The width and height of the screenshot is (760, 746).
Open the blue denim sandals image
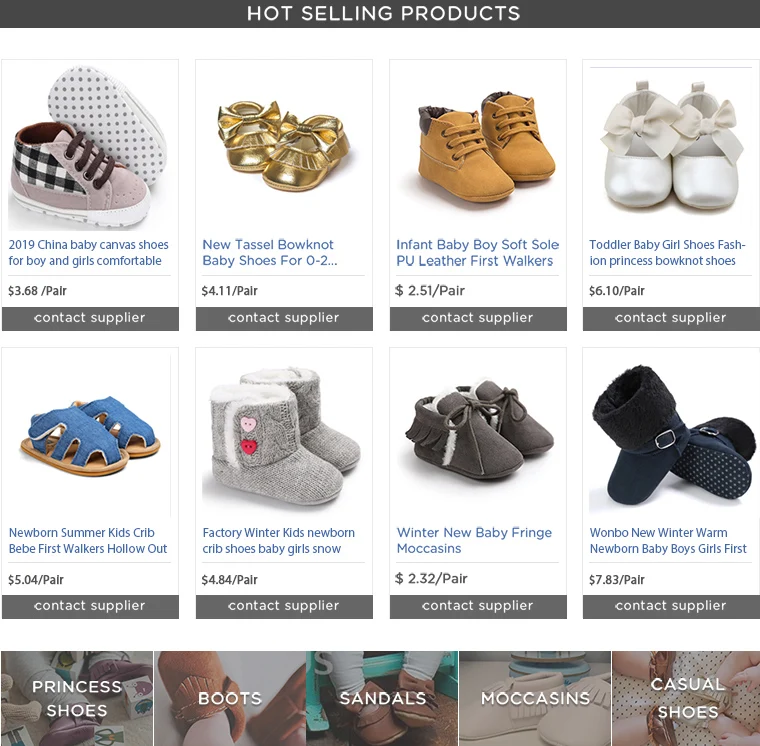tap(90, 435)
